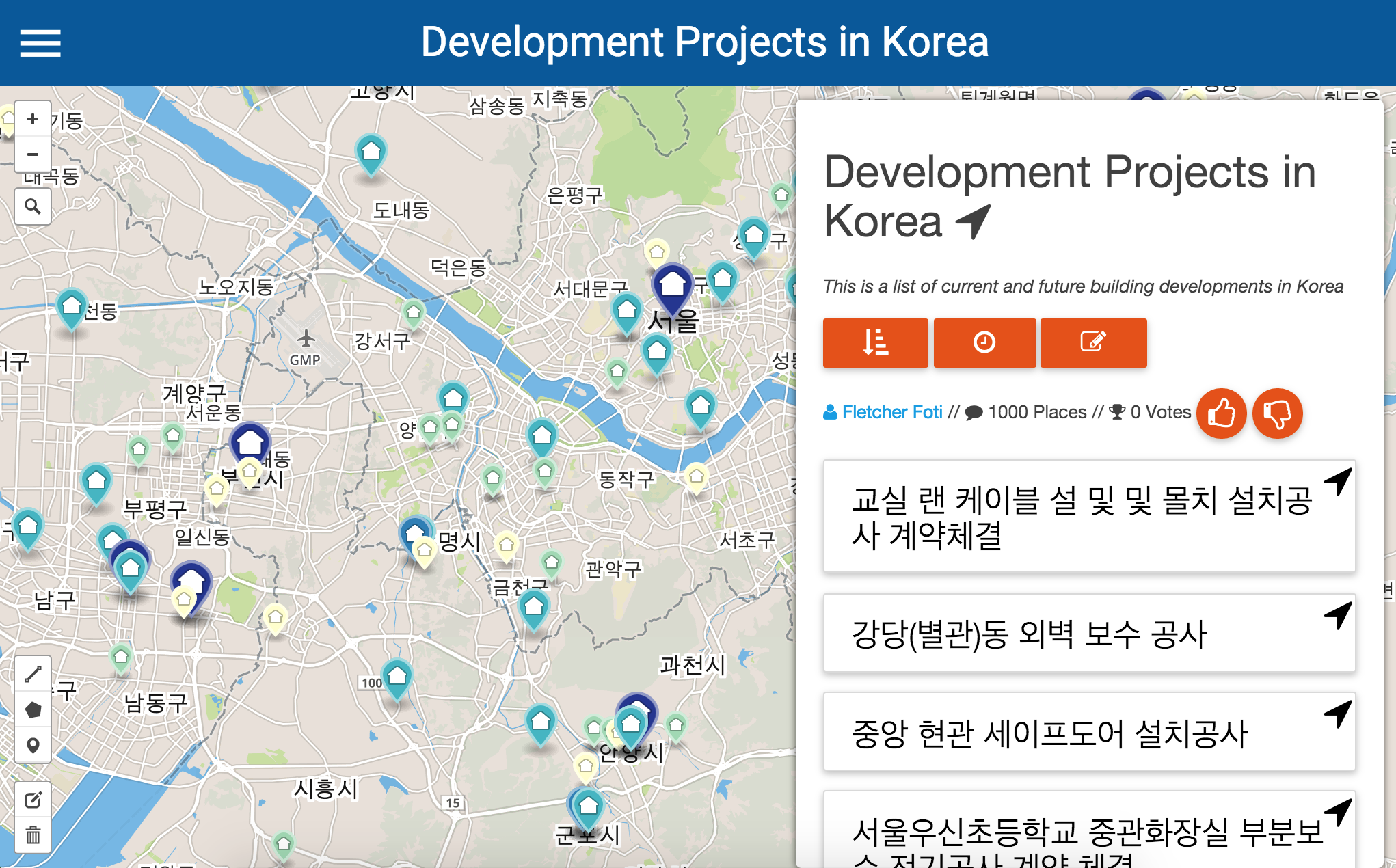Open the 교실 랜 케이블 list entry
Image resolution: width=1396 pixels, height=868 pixels.
(x=1080, y=517)
